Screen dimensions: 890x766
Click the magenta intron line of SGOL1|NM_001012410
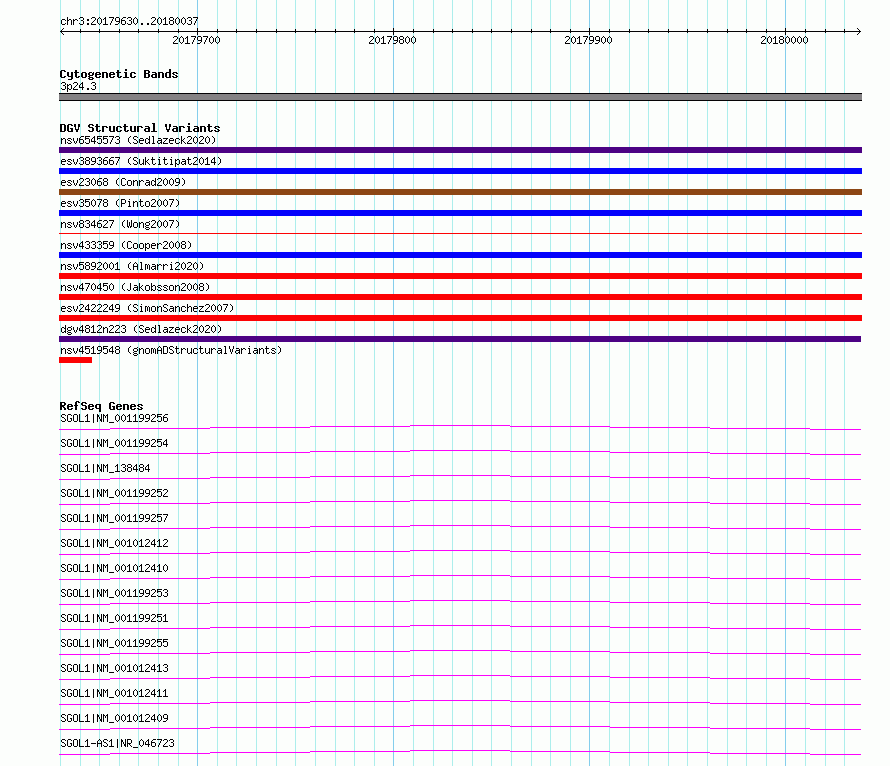click(x=460, y=577)
